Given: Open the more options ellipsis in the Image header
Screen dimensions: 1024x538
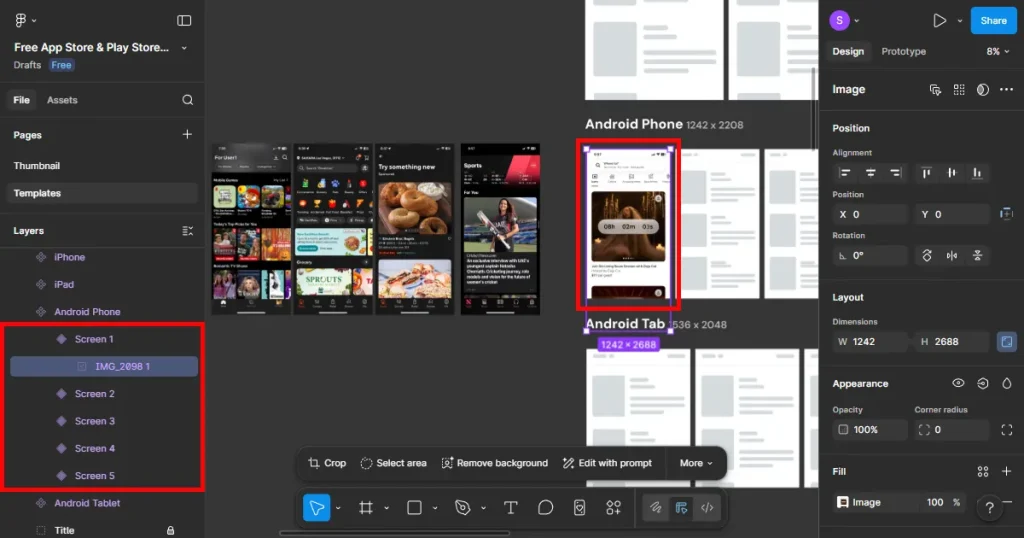Looking at the screenshot, I should tap(1006, 89).
